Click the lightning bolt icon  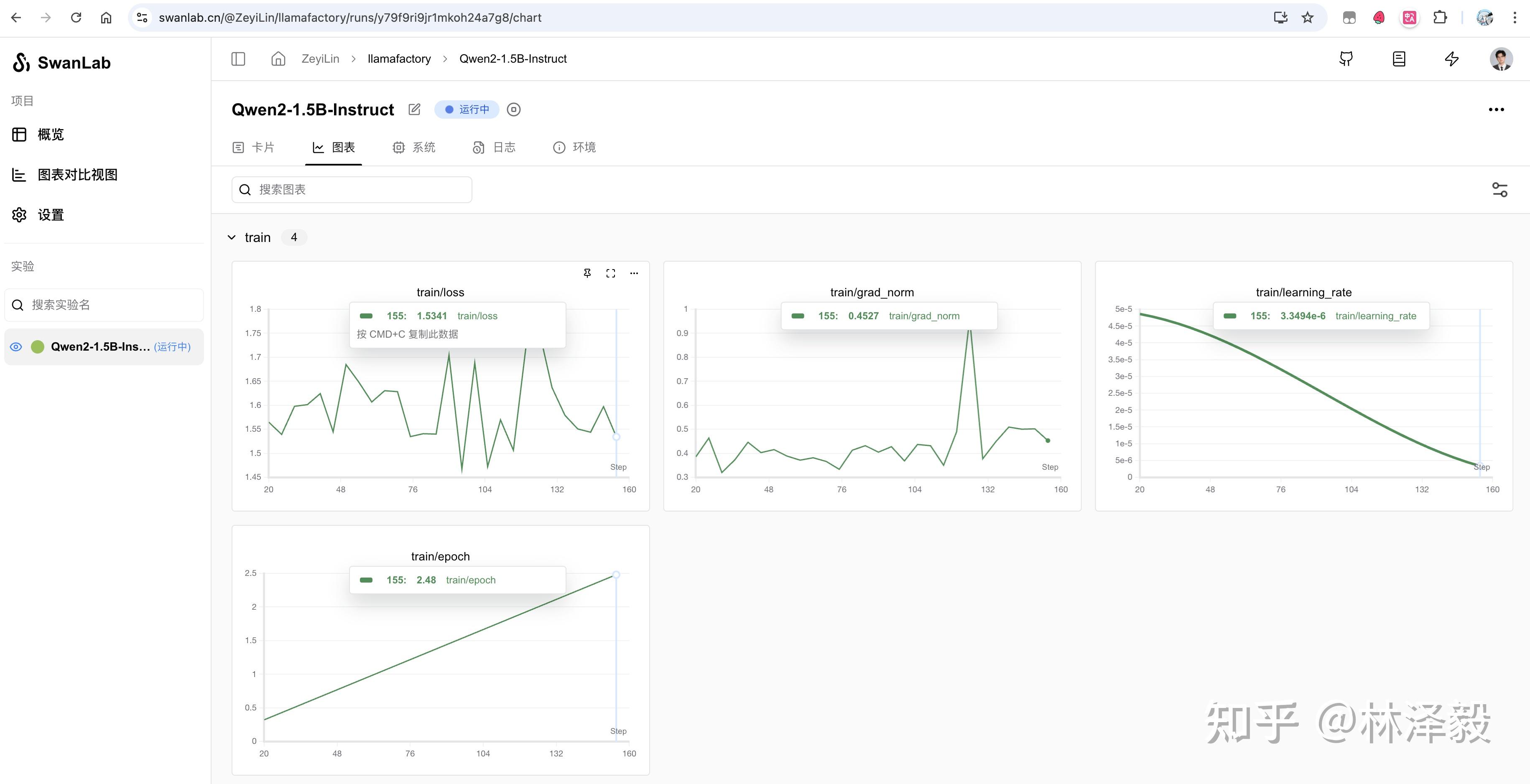pos(1451,59)
